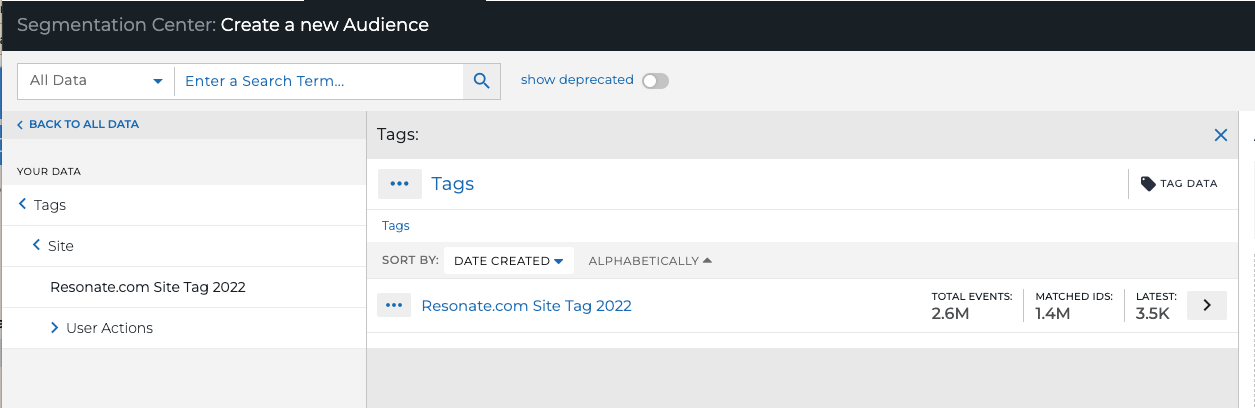The image size is (1255, 408).
Task: Close the Tags panel
Action: 1220,135
